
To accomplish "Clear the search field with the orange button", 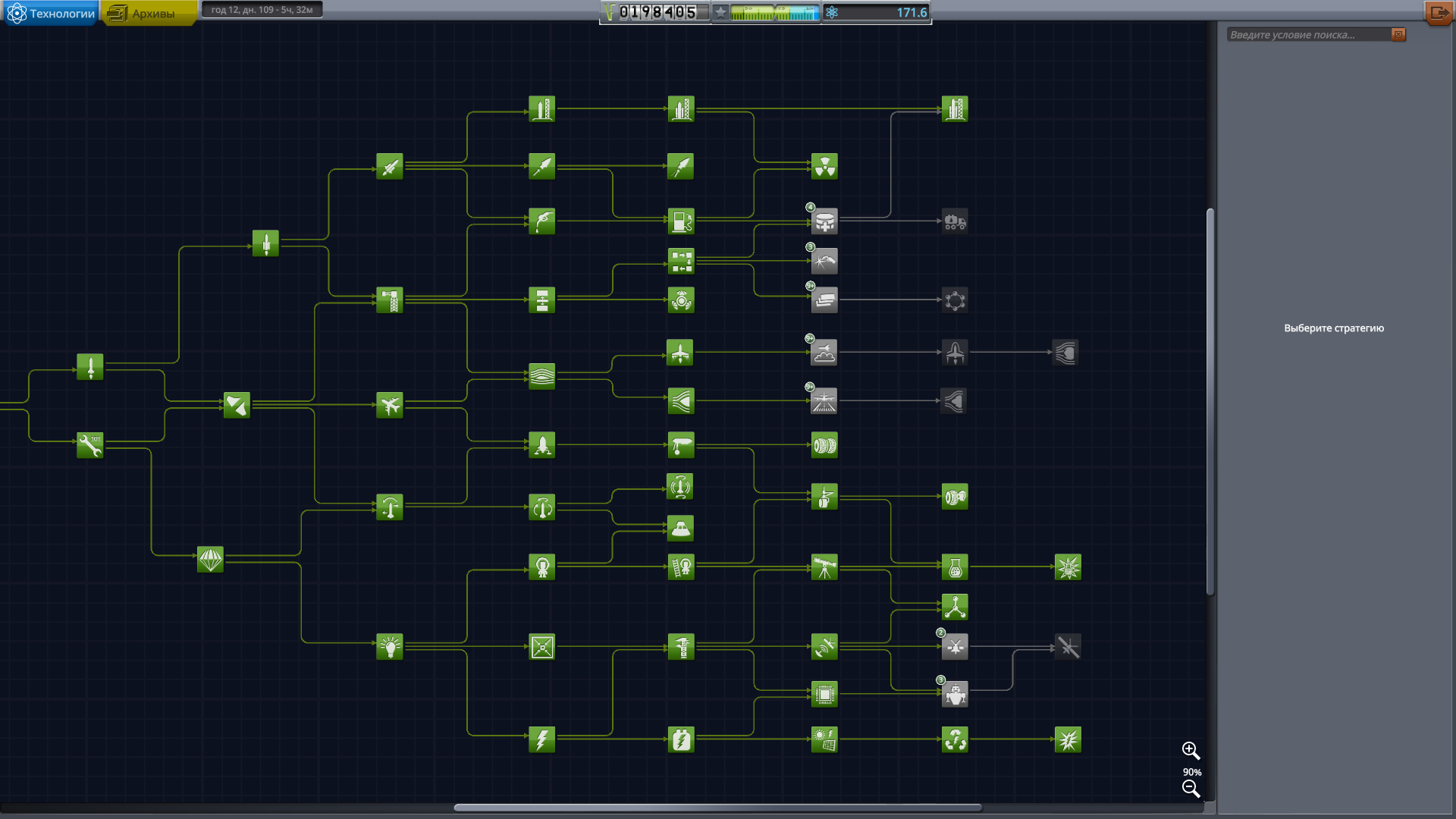I will 1398,34.
